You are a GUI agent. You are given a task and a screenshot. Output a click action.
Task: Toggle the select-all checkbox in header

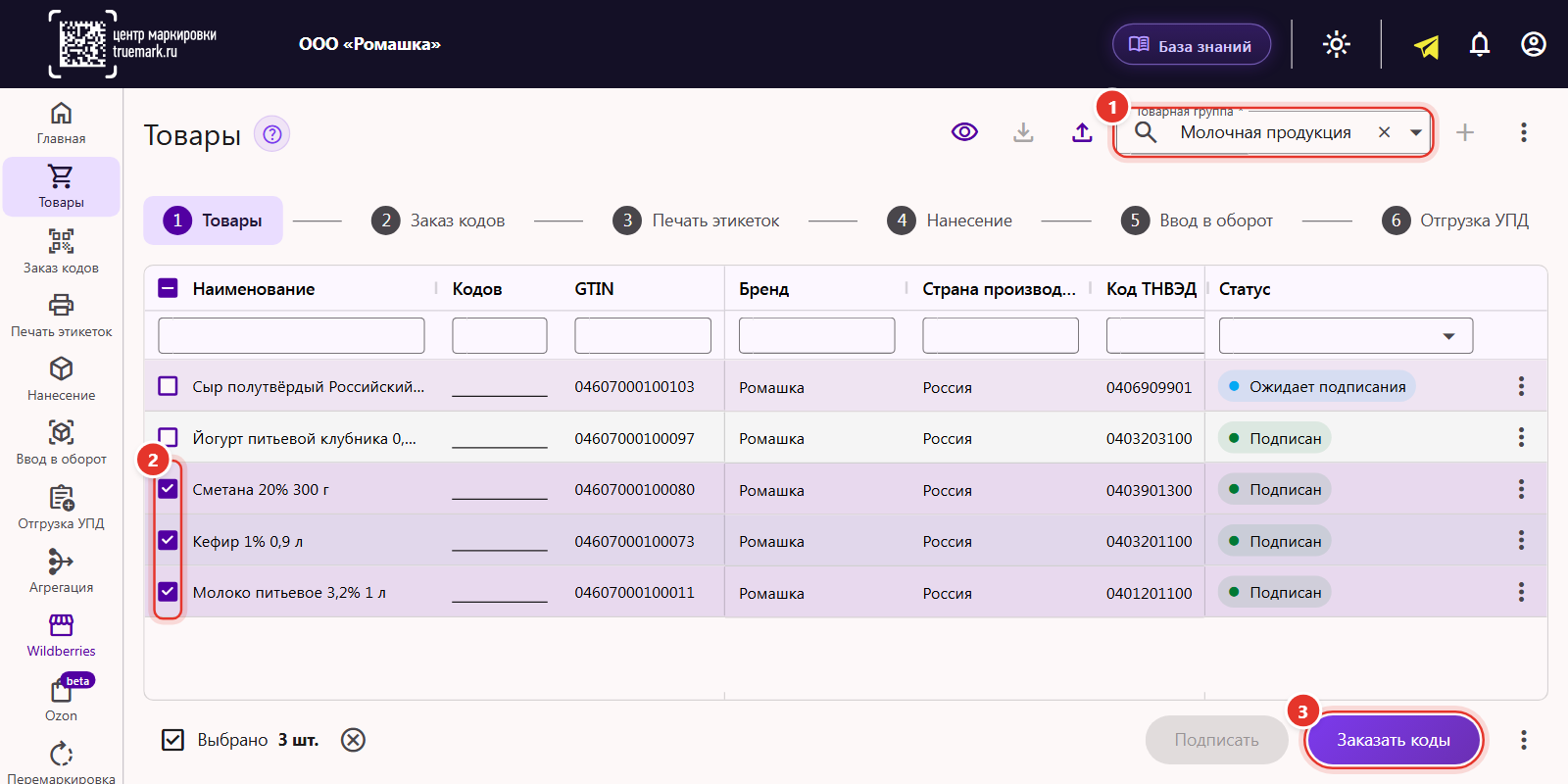[x=168, y=288]
